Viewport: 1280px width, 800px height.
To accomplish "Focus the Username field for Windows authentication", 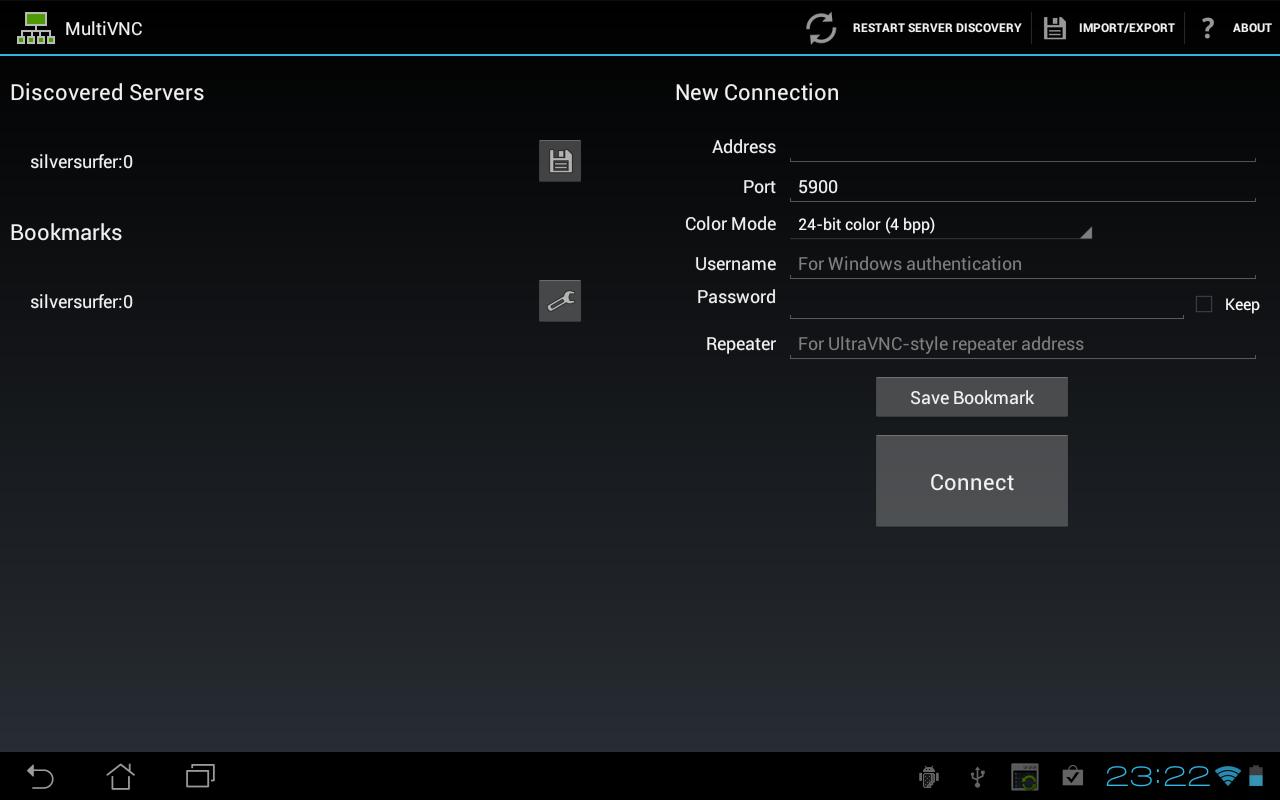I will click(x=1022, y=263).
